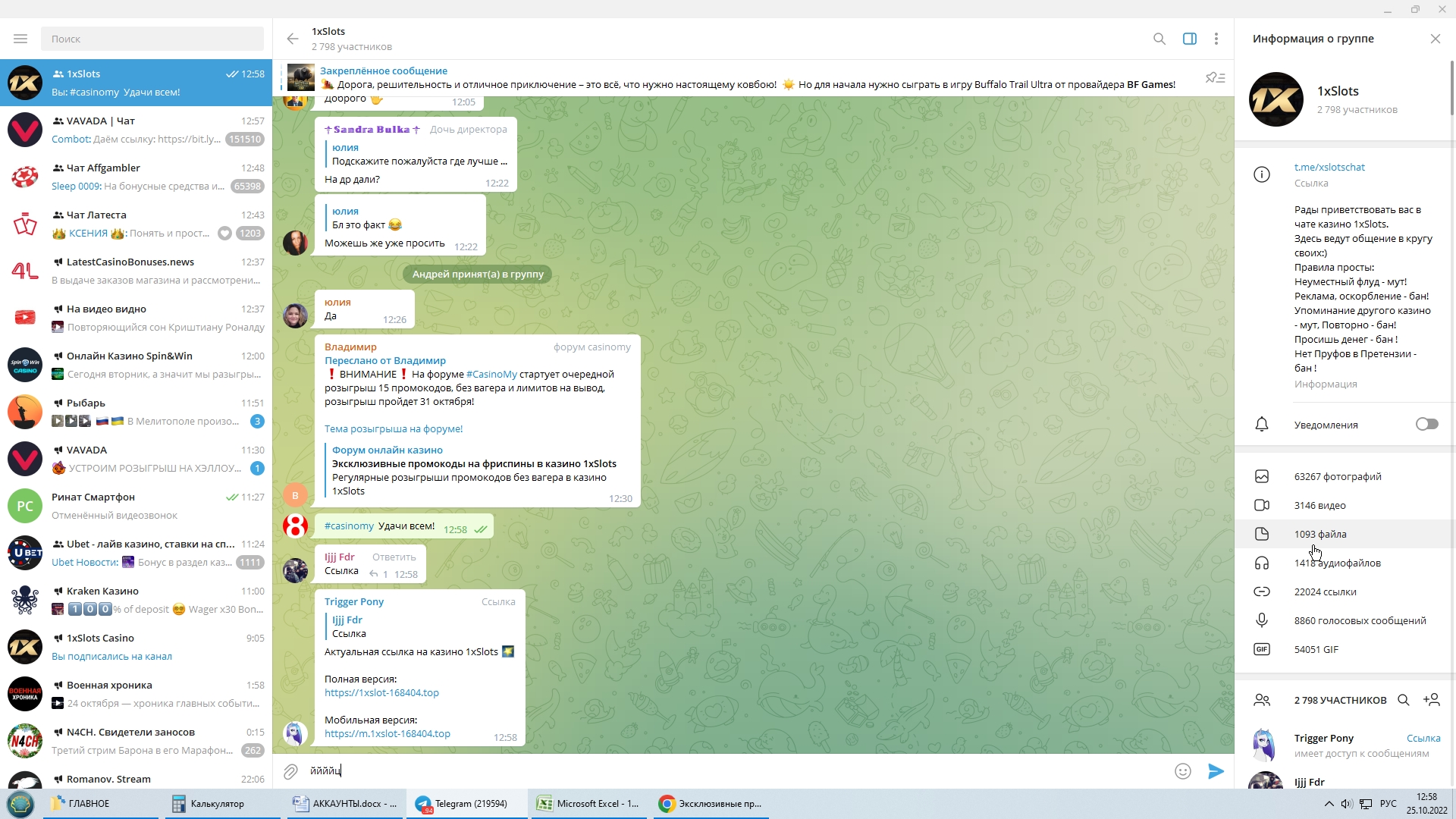Attach a file with the paperclip icon
This screenshot has height=819, width=1456.
click(290, 771)
